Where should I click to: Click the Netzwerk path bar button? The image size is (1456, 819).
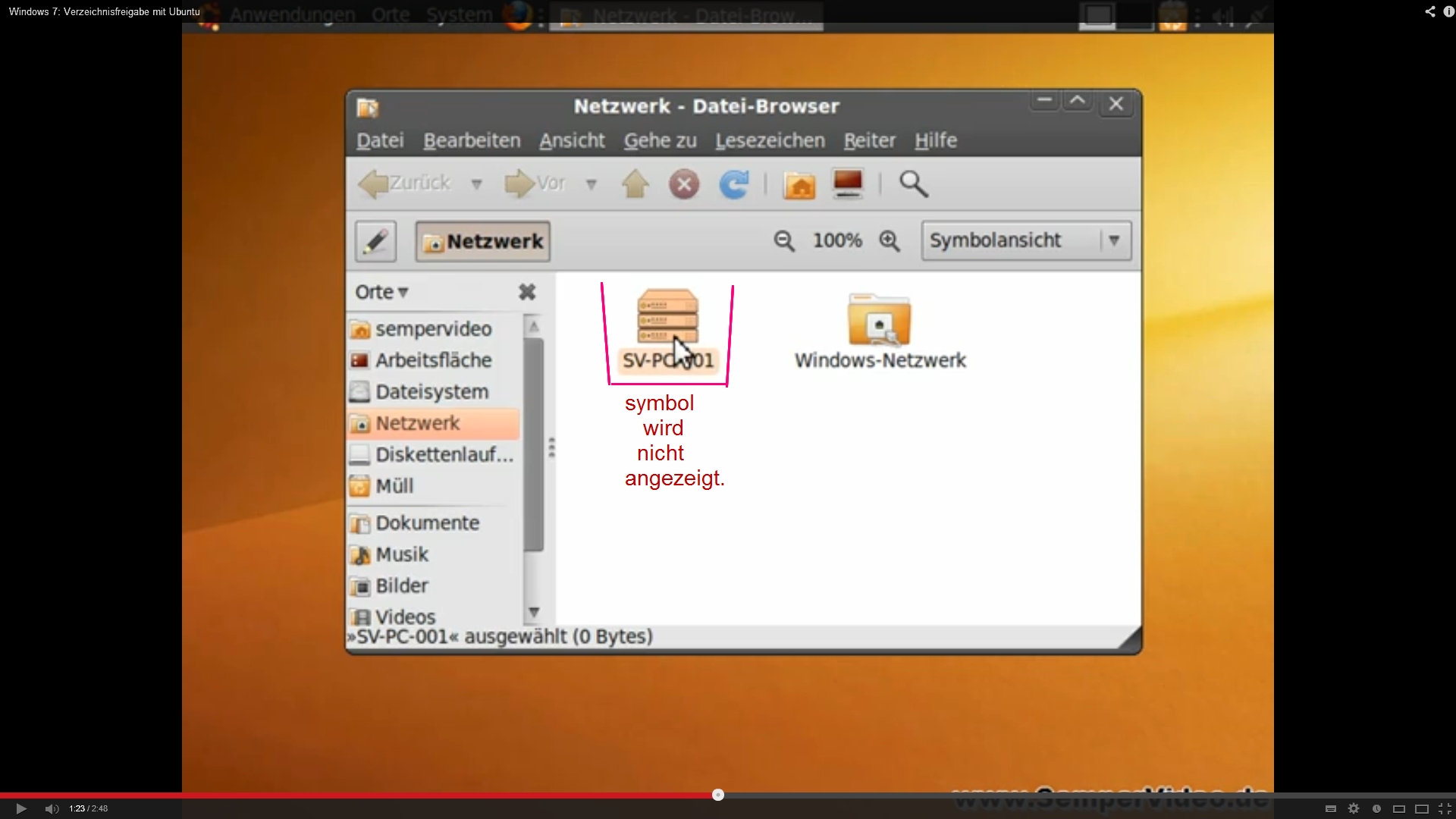(483, 241)
